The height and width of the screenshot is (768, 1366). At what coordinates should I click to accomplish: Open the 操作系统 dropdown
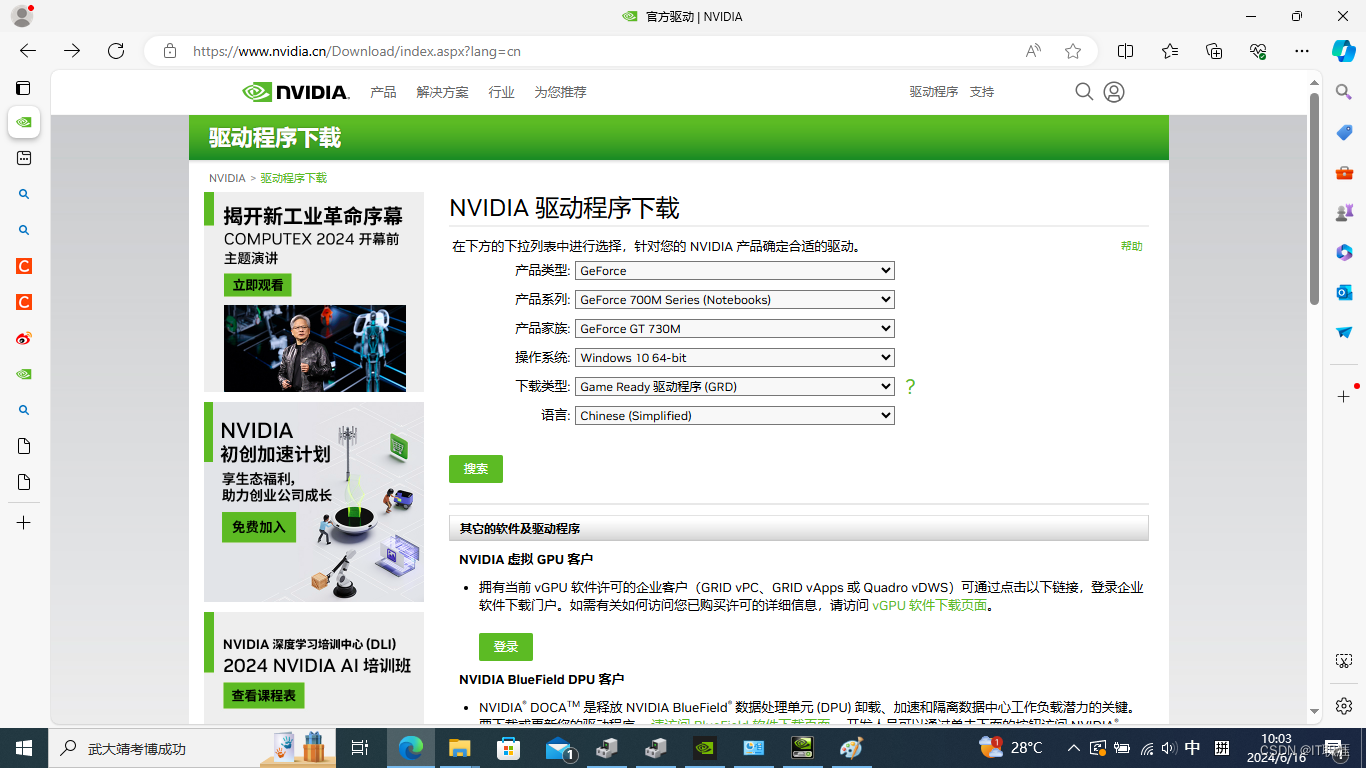[x=735, y=358]
